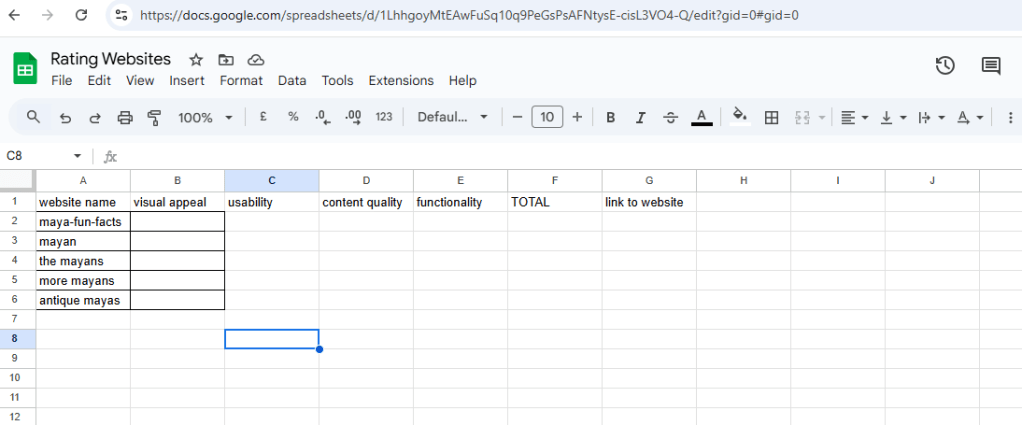Toggle bold formatting

pyautogui.click(x=610, y=117)
